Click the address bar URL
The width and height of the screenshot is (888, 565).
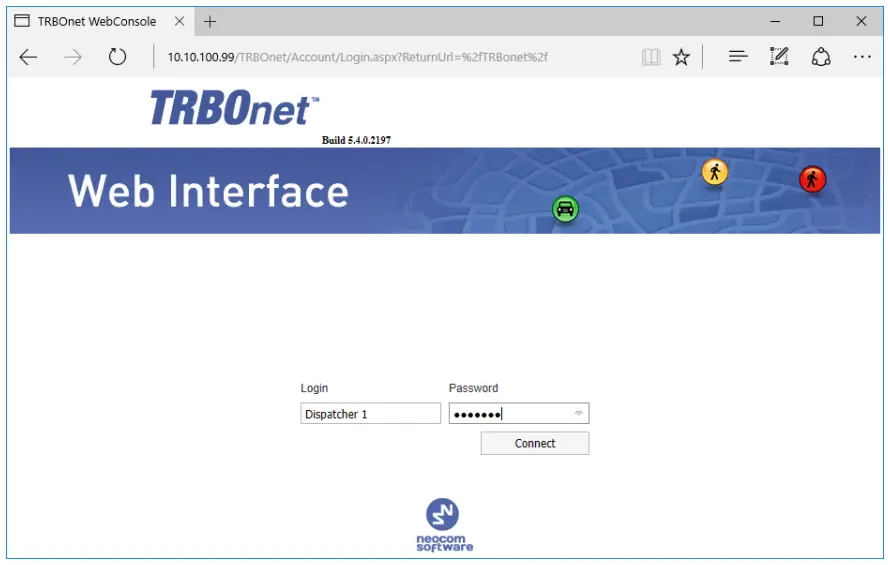pos(357,57)
